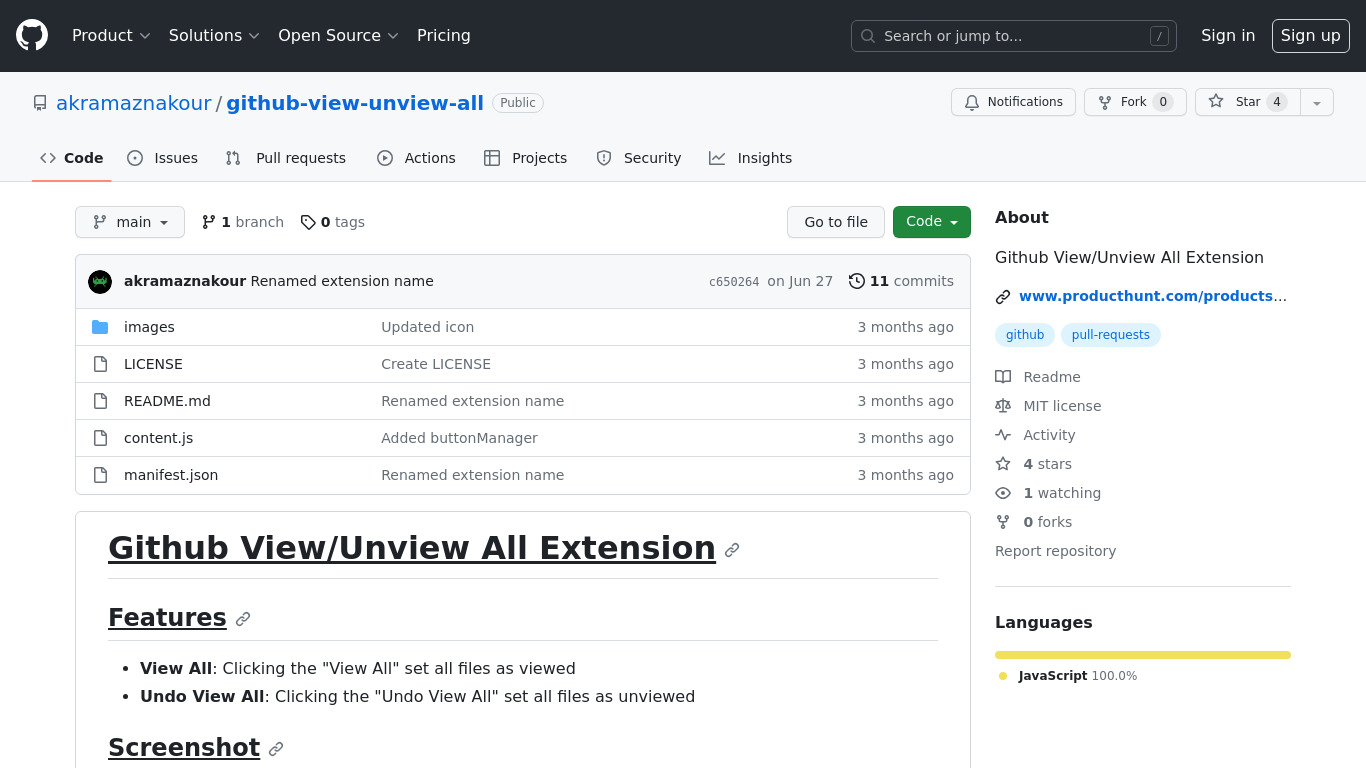The width and height of the screenshot is (1366, 768).
Task: Open the manifest.json file
Action: 171,475
